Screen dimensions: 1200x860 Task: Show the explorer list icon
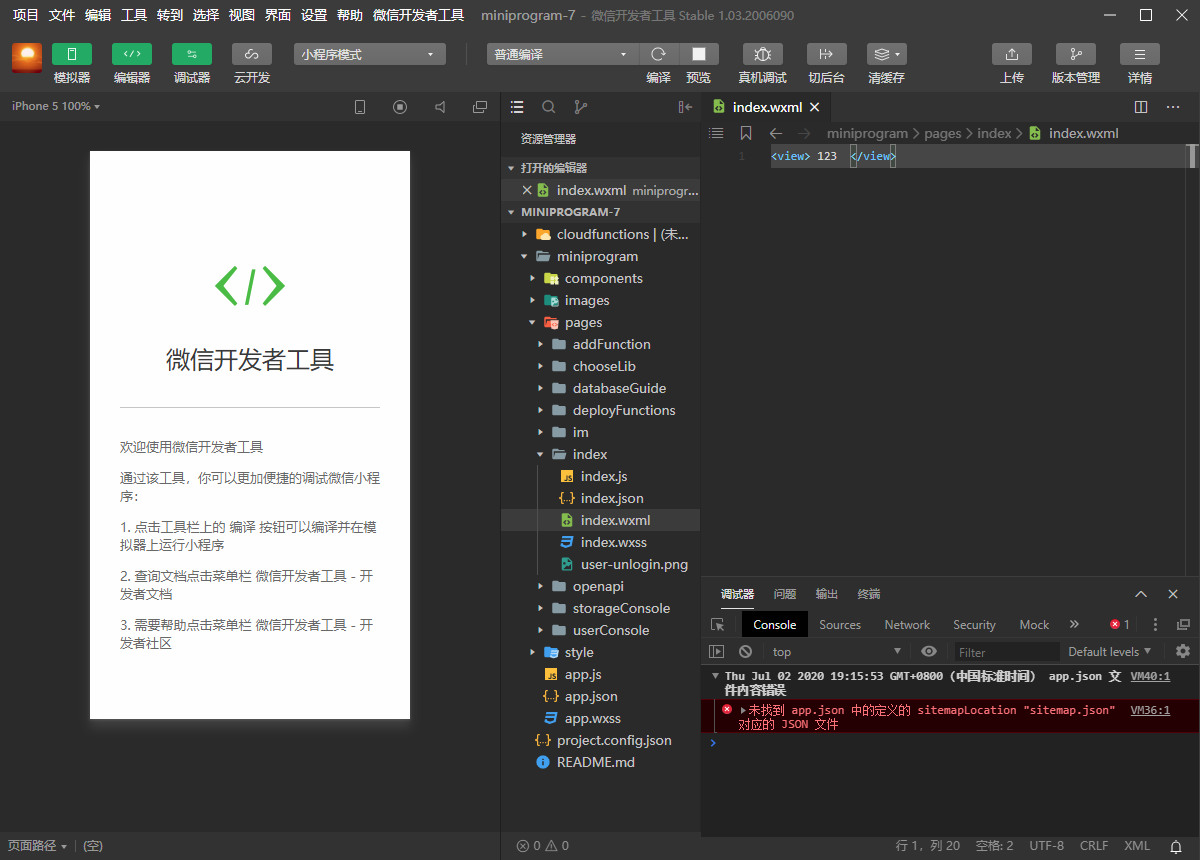(517, 107)
